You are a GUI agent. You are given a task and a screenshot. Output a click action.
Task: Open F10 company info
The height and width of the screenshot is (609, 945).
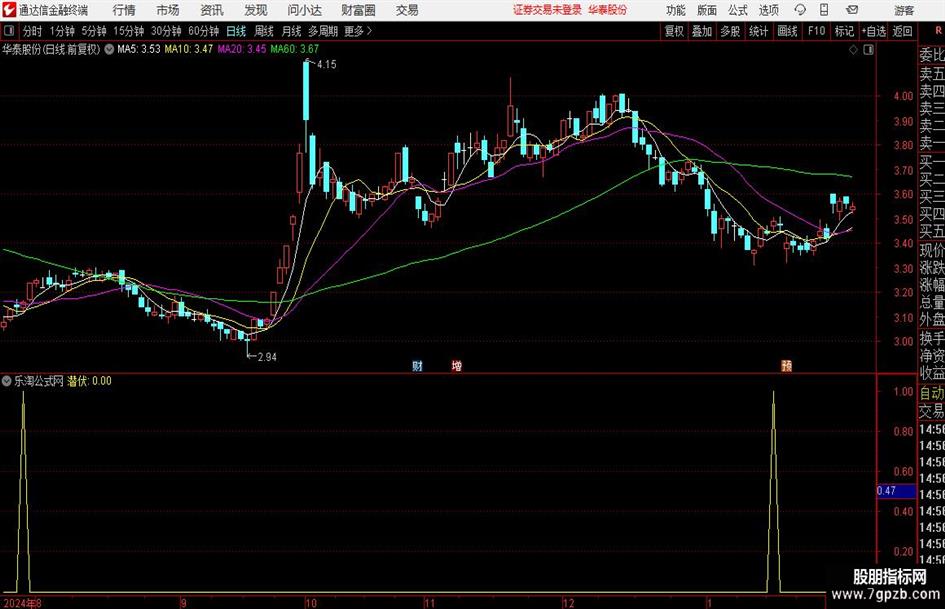pyautogui.click(x=817, y=31)
